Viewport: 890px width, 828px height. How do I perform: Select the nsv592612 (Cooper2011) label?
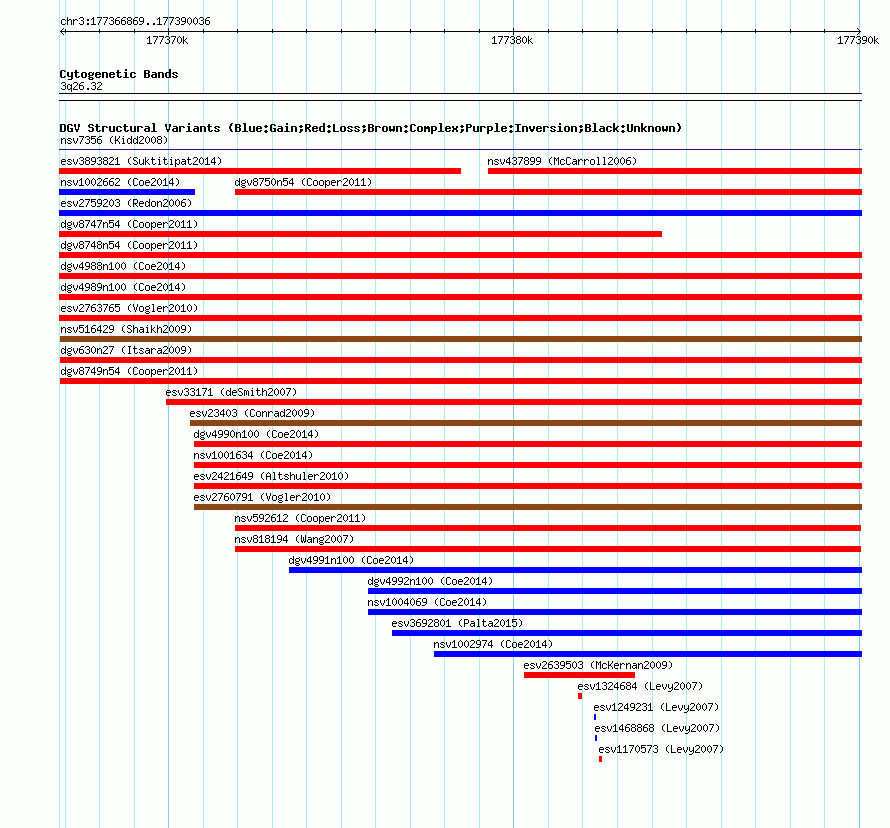[x=300, y=518]
